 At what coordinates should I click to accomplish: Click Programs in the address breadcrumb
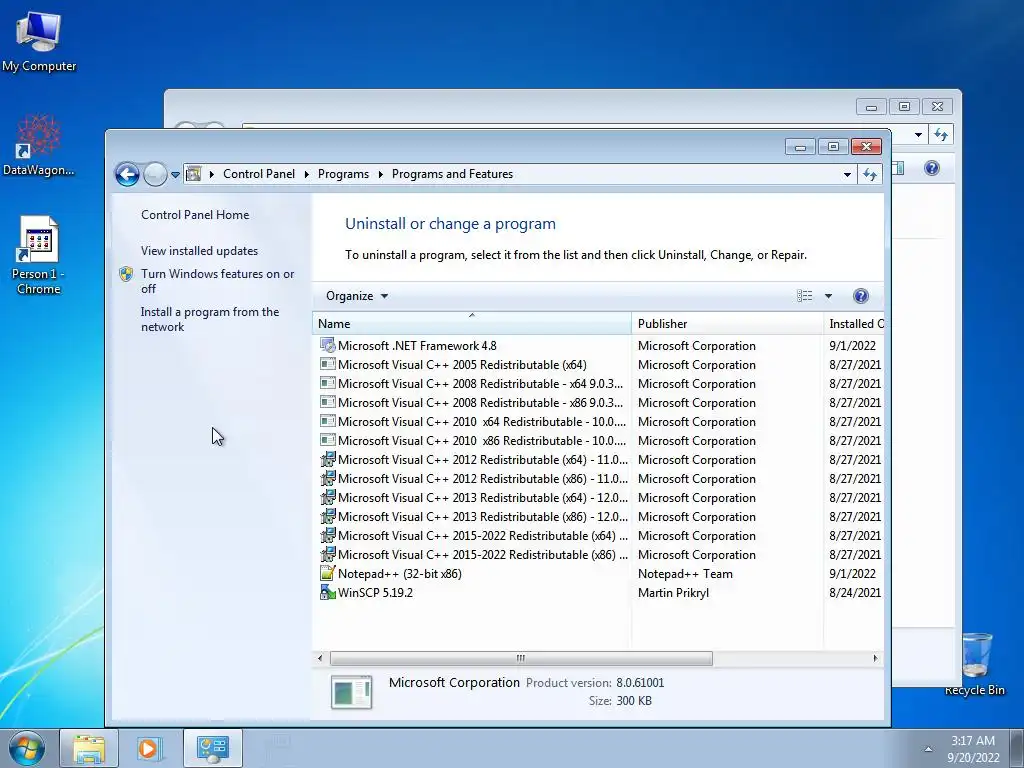[x=343, y=174]
